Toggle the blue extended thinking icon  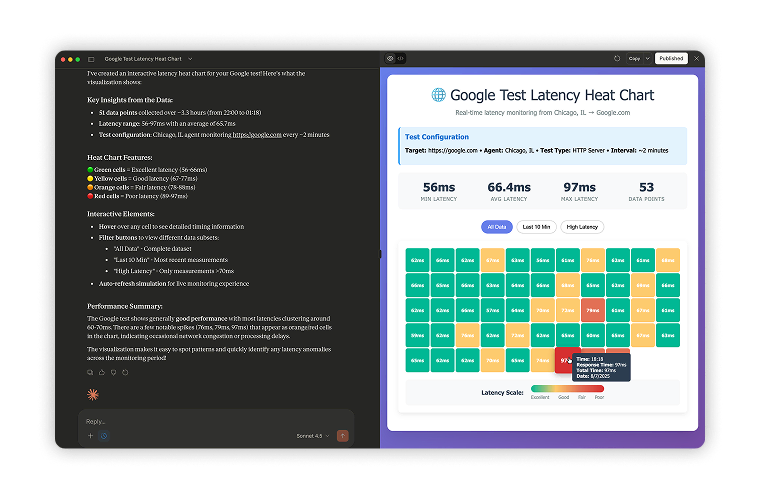(x=104, y=436)
